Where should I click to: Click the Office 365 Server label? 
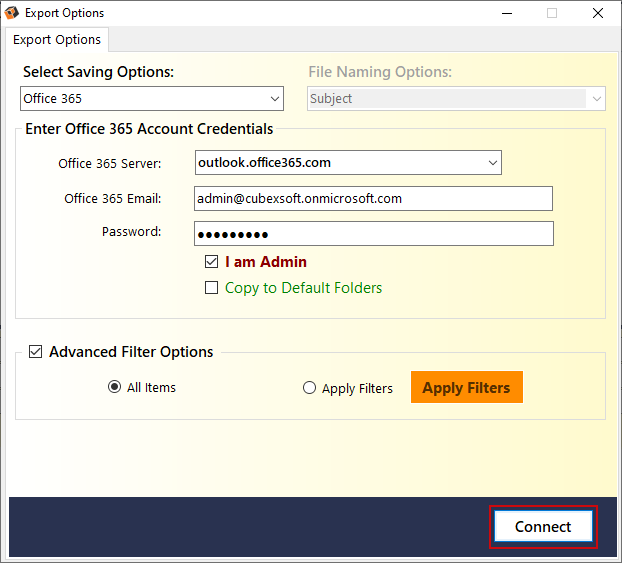[110, 163]
